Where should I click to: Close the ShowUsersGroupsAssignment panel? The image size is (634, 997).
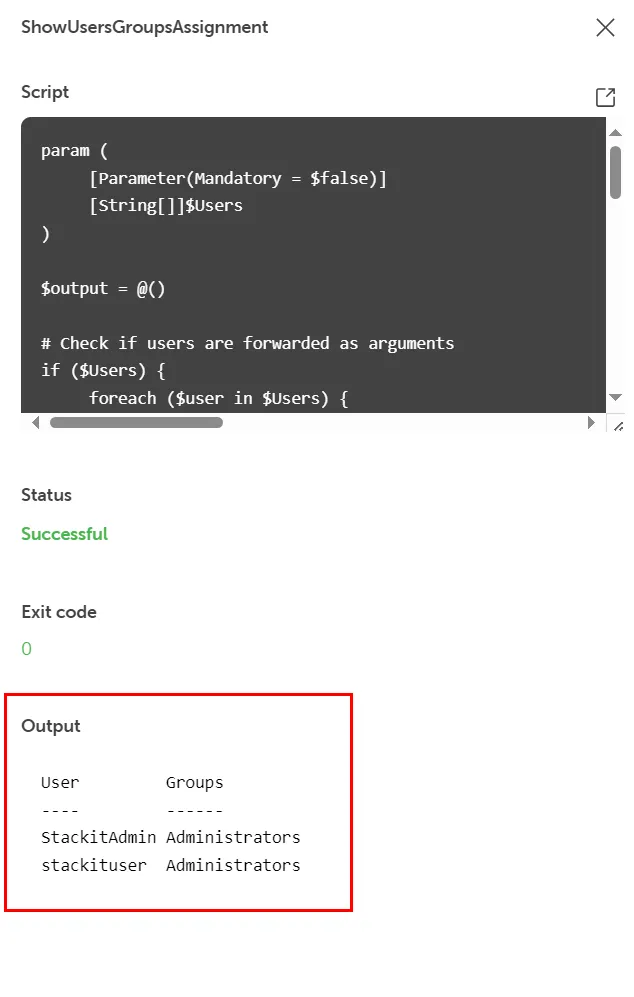[605, 28]
